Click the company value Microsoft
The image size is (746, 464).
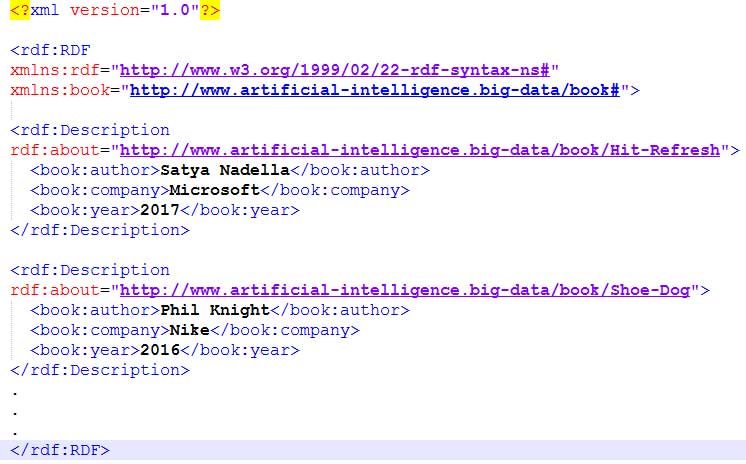[x=215, y=190]
